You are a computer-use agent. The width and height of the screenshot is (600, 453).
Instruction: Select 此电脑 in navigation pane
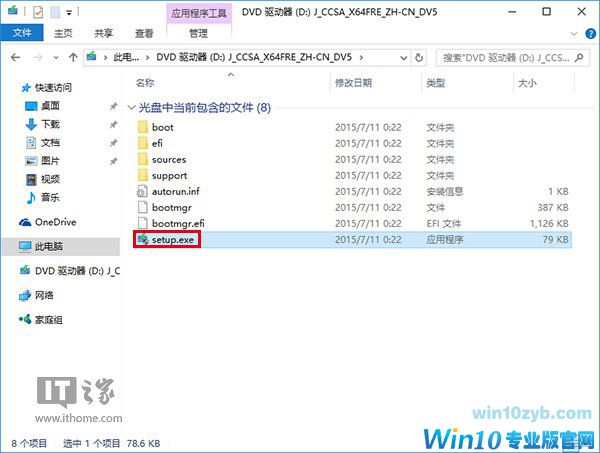point(61,247)
